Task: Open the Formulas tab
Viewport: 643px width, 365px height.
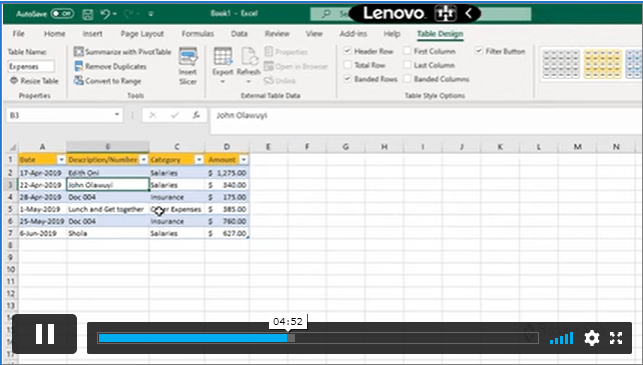Action: pos(198,34)
